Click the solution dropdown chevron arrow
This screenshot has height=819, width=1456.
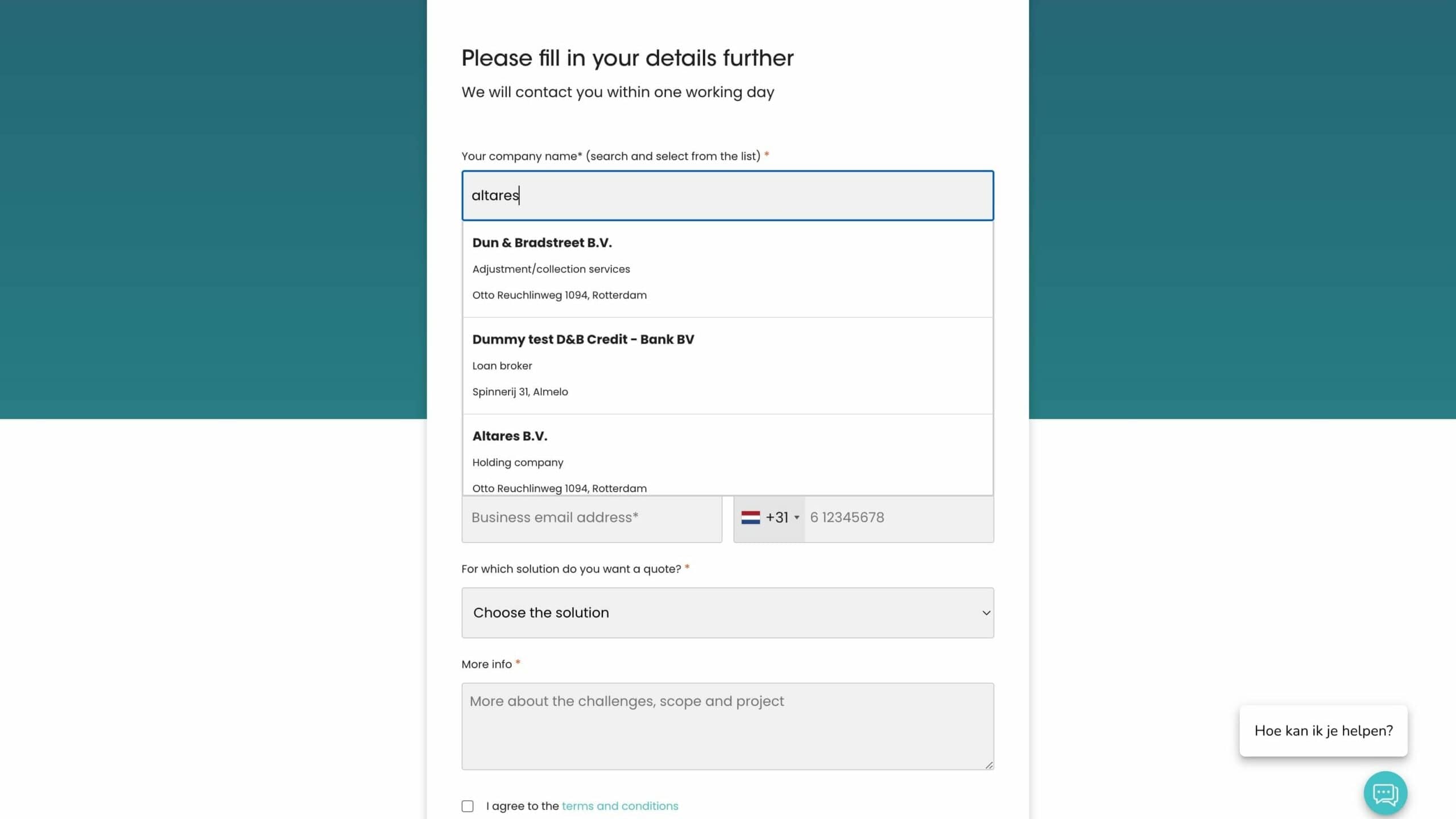pyautogui.click(x=986, y=613)
